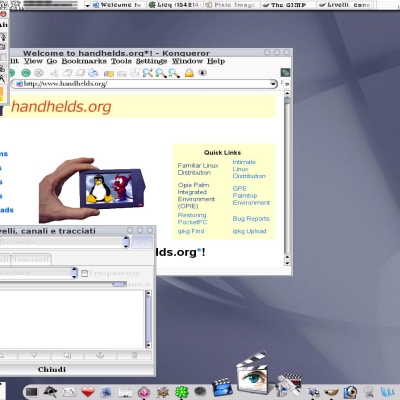Click the Cut scissors icon in Konqueror toolbar

54,73
